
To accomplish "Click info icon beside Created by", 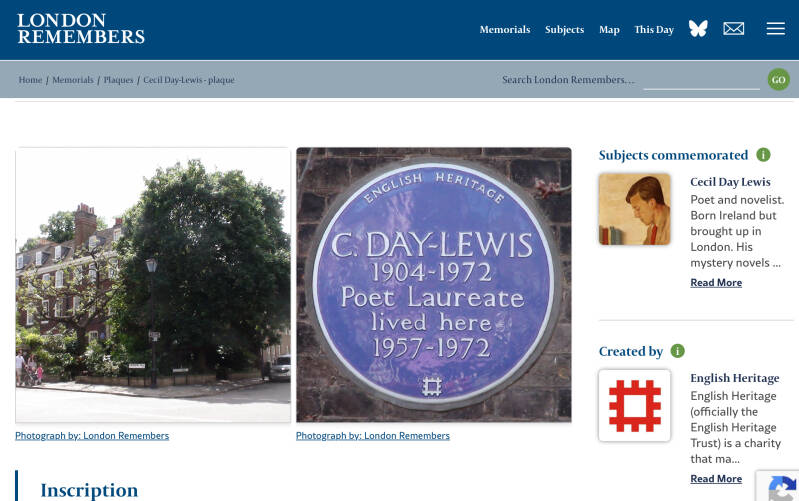I will [677, 351].
